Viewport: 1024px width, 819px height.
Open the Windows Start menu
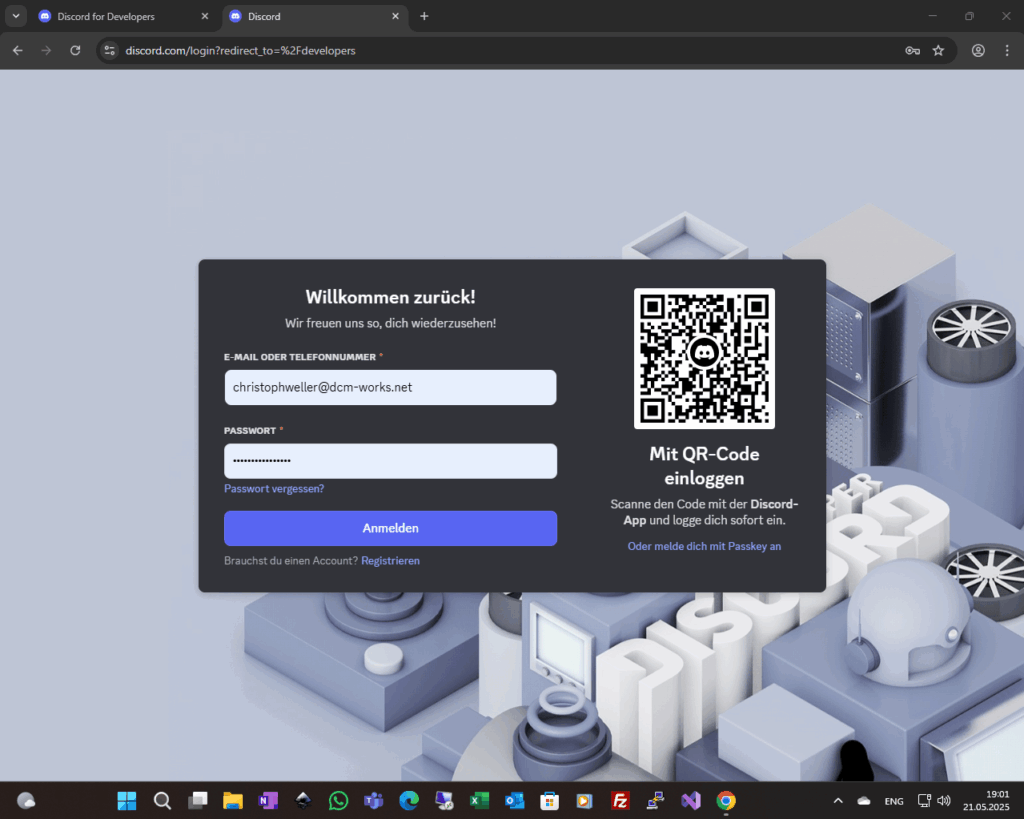[x=127, y=801]
